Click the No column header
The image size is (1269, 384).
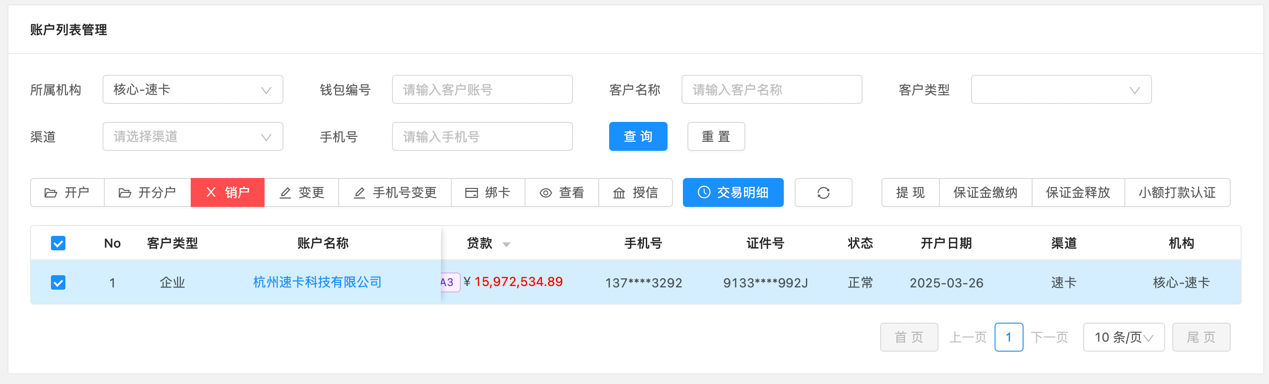point(112,243)
